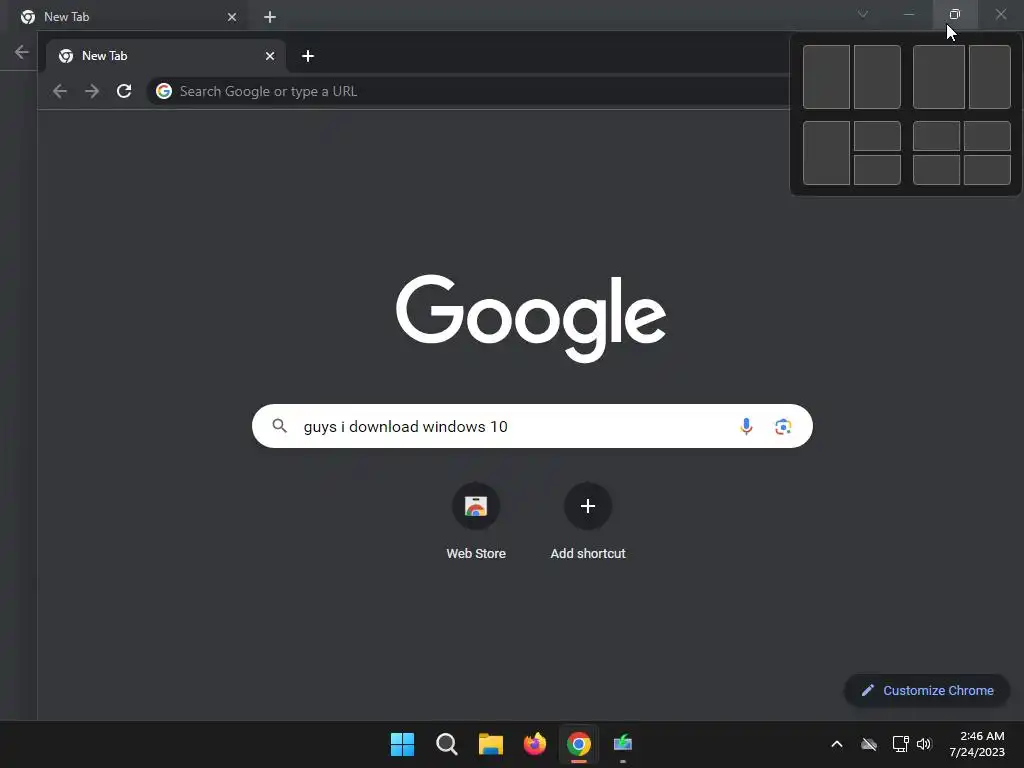Screen dimensions: 1024x768
Task: Open the Web Store shortcut
Action: (476, 520)
